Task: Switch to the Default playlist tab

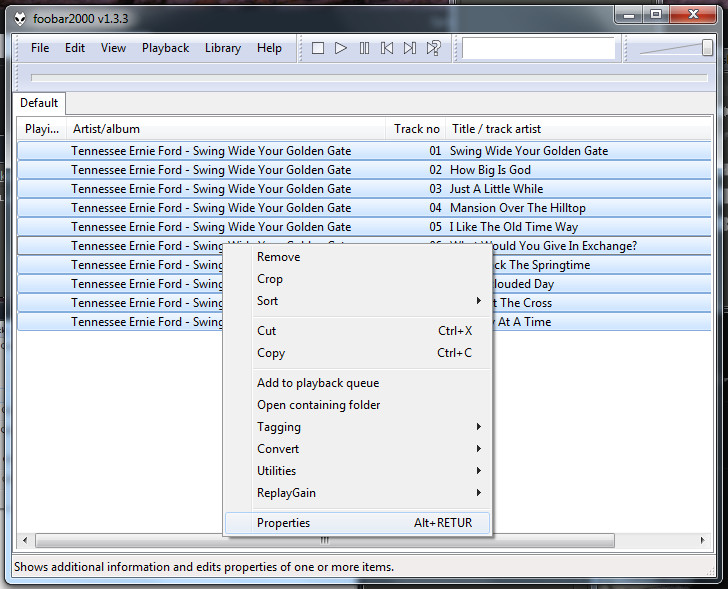Action: 39,103
